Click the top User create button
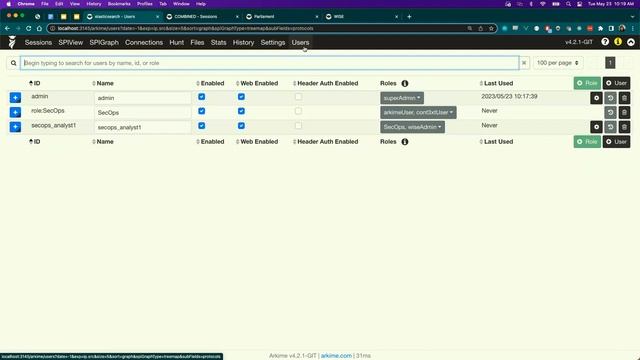Screen dimensions: 640x360 [616, 83]
